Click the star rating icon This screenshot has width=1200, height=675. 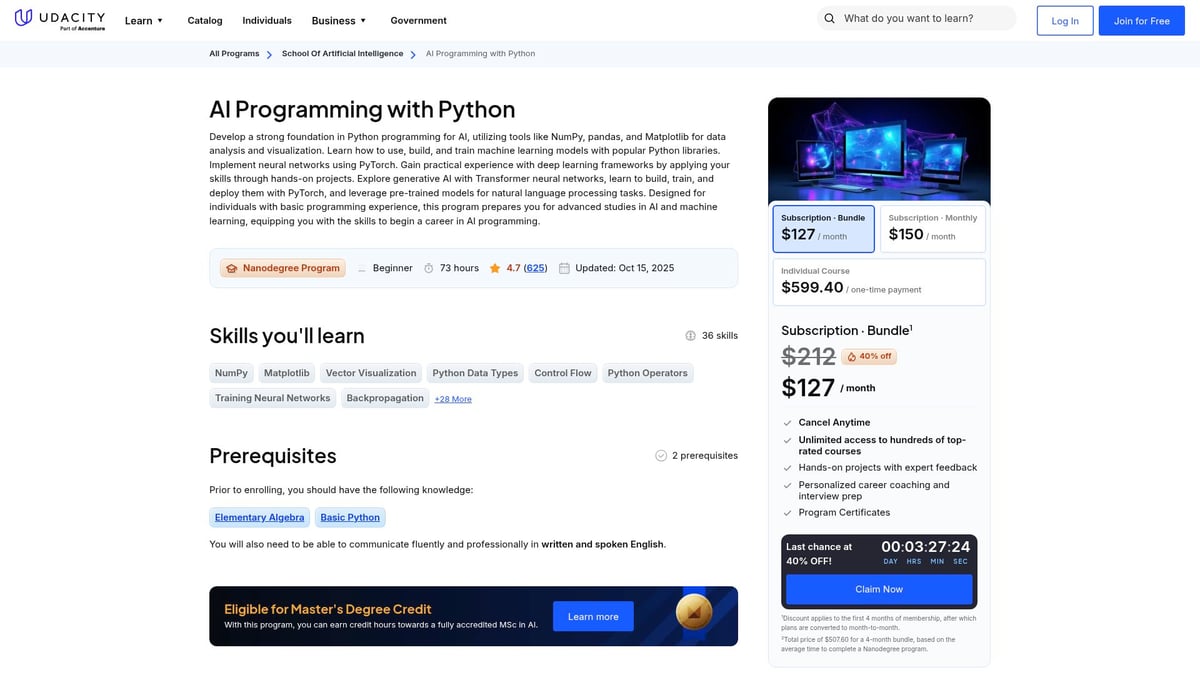click(495, 268)
